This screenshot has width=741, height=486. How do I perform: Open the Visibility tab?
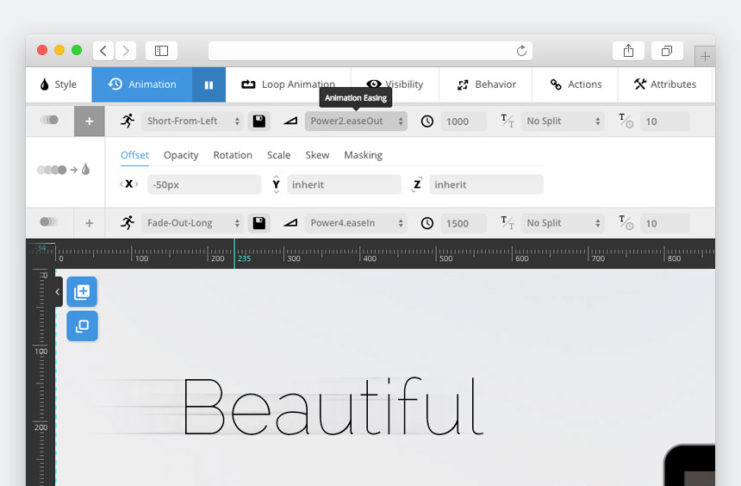point(394,85)
